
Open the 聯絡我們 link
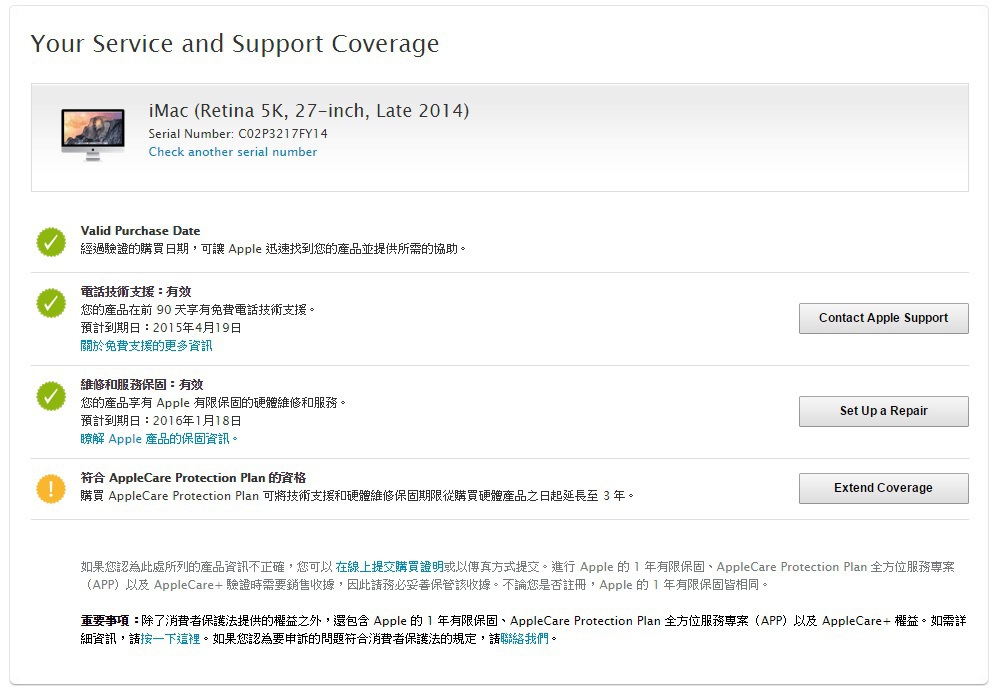point(524,639)
